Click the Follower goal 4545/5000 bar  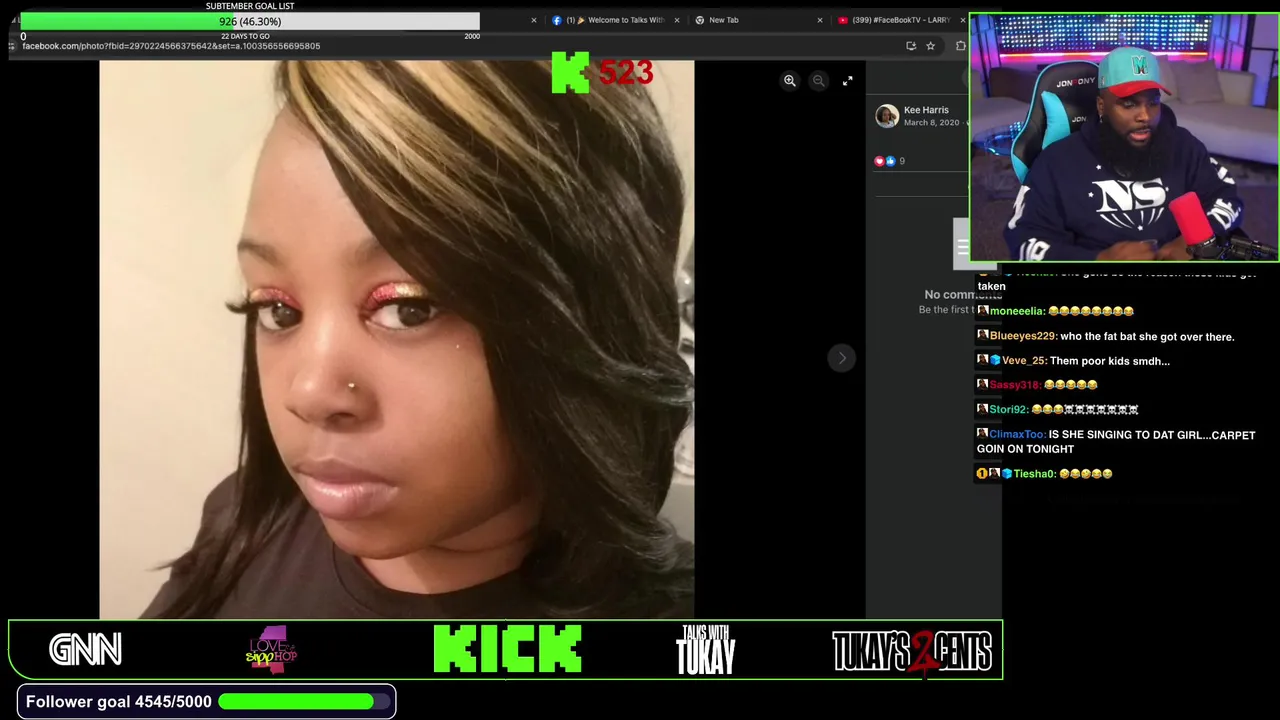coord(207,702)
